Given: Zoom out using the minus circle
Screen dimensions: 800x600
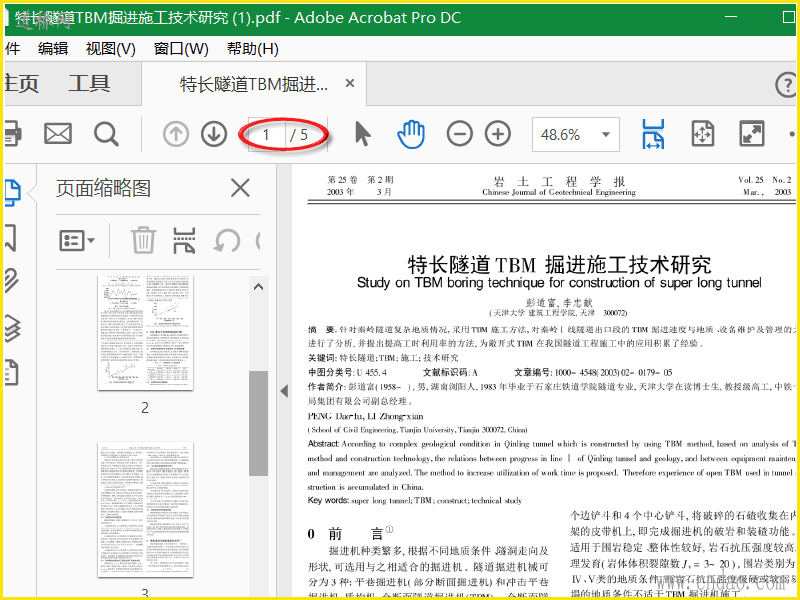Looking at the screenshot, I should 460,134.
